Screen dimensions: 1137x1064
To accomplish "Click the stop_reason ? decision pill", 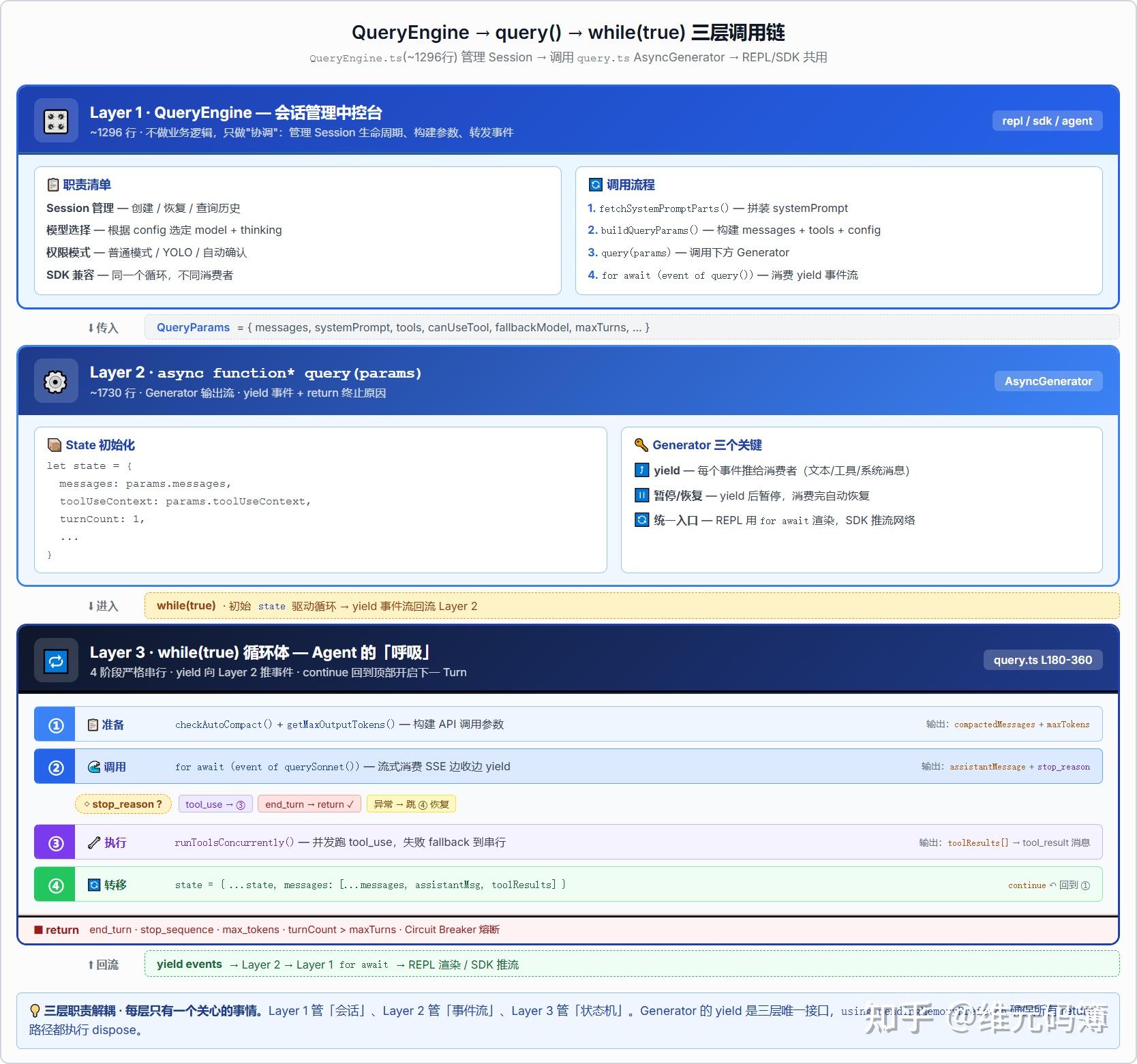I will 123,804.
